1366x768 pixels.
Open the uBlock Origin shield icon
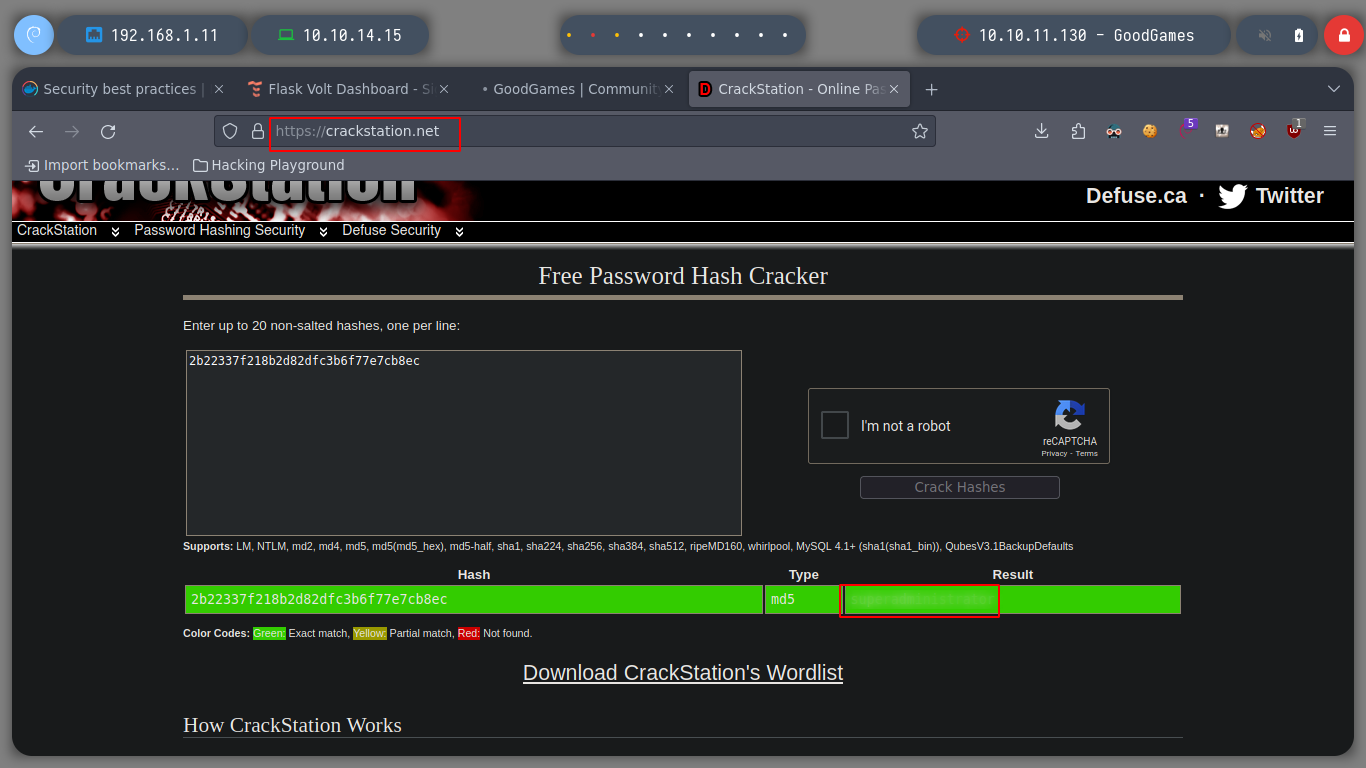1294,130
